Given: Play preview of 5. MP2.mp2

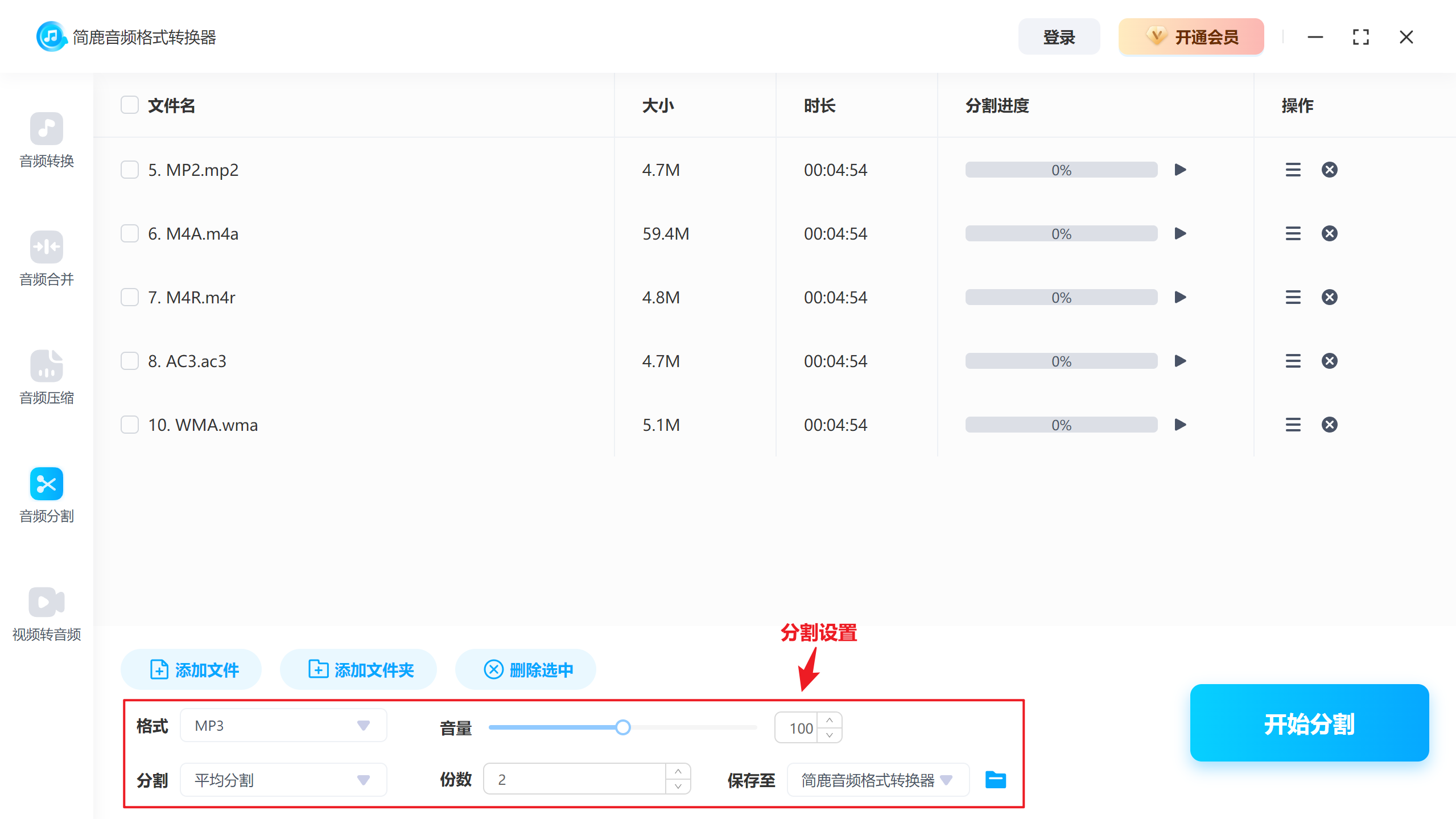Looking at the screenshot, I should coord(1180,169).
